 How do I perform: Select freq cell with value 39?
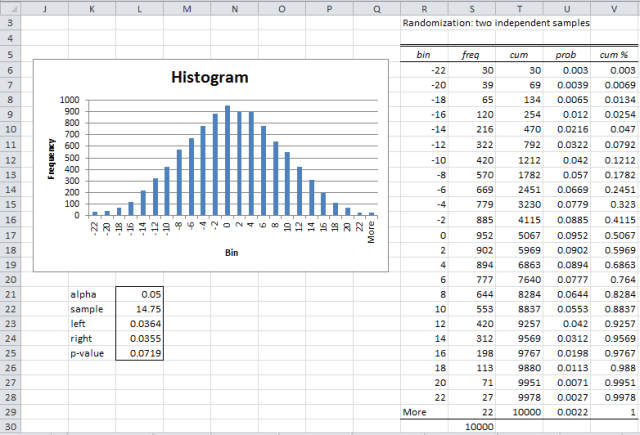(x=472, y=85)
